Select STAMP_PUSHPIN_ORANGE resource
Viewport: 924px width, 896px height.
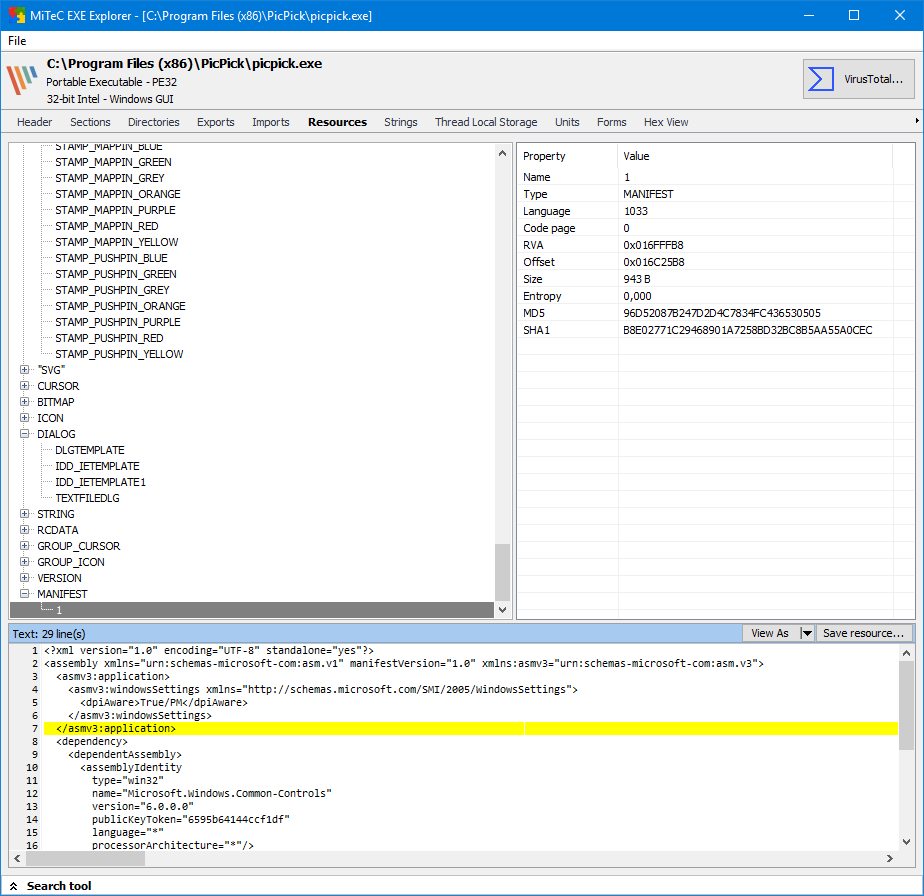pos(120,306)
